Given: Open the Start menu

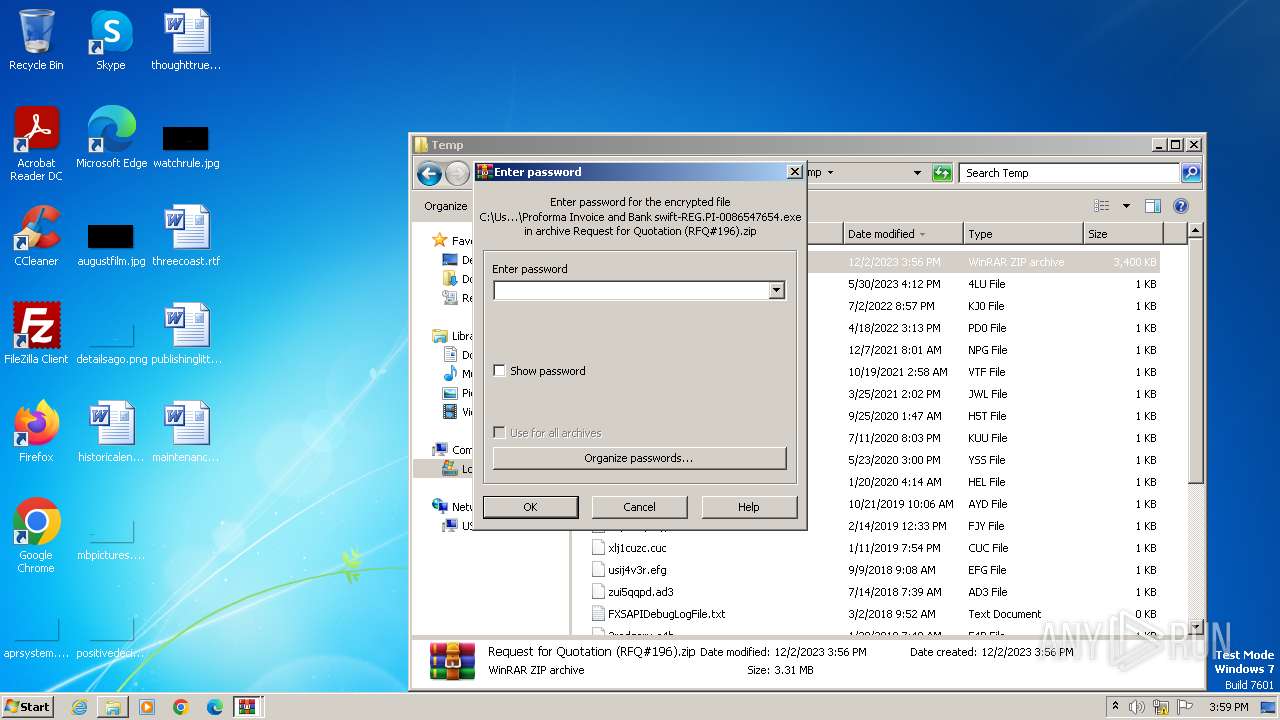Looking at the screenshot, I should point(27,707).
